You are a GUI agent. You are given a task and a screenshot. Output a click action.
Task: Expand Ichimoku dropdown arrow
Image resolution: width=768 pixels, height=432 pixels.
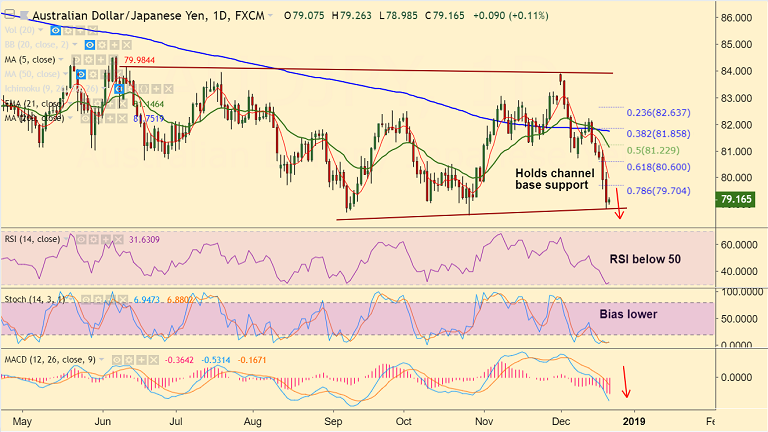tap(103, 89)
